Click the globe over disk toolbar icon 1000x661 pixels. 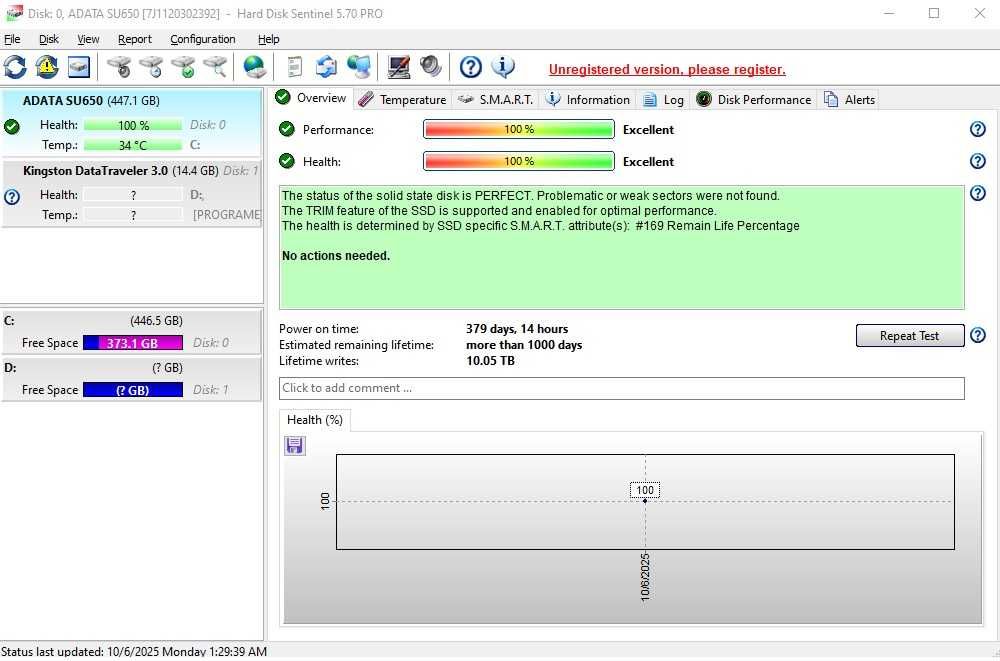[254, 67]
